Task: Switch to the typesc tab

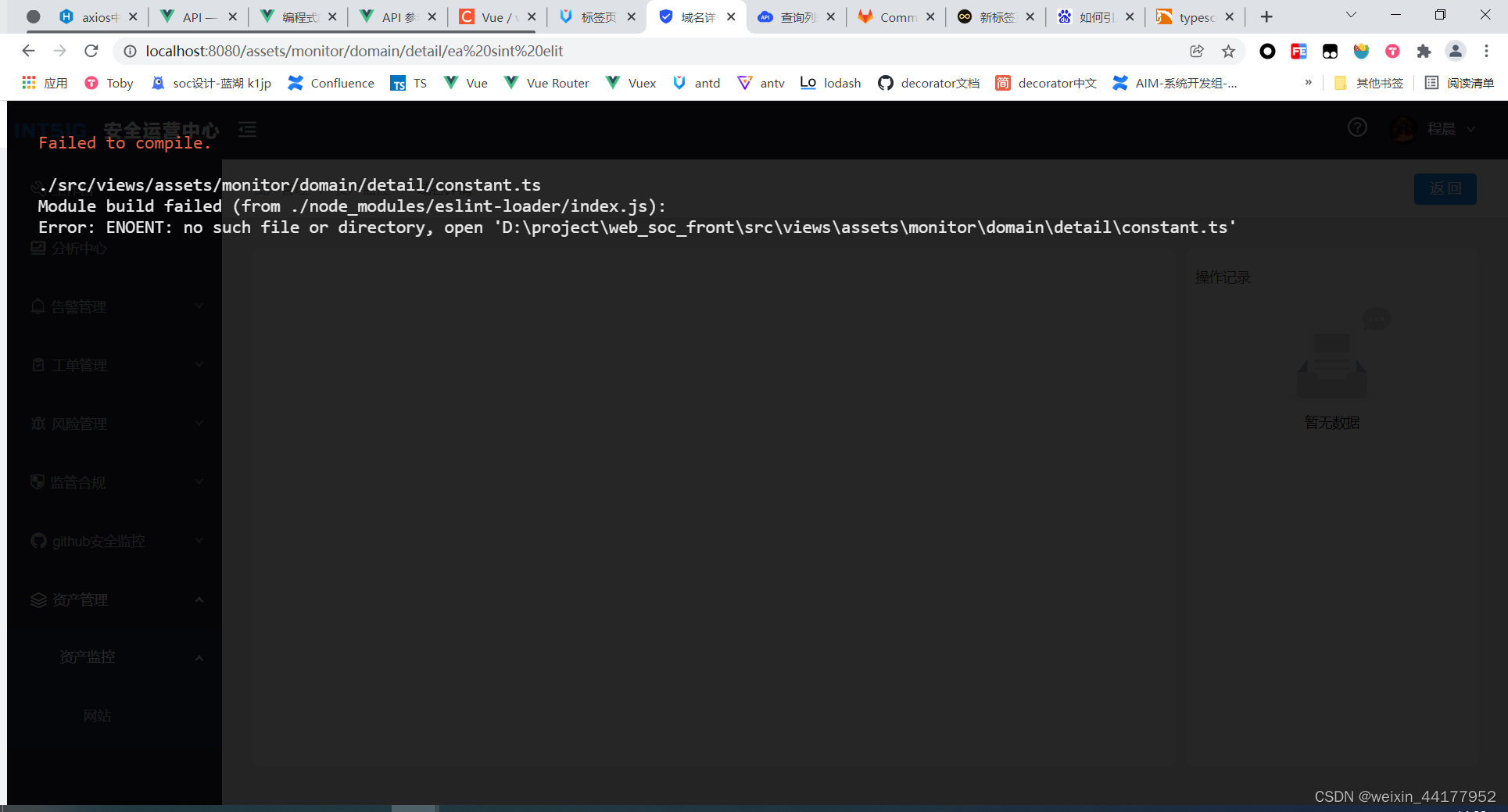Action: (x=1195, y=16)
